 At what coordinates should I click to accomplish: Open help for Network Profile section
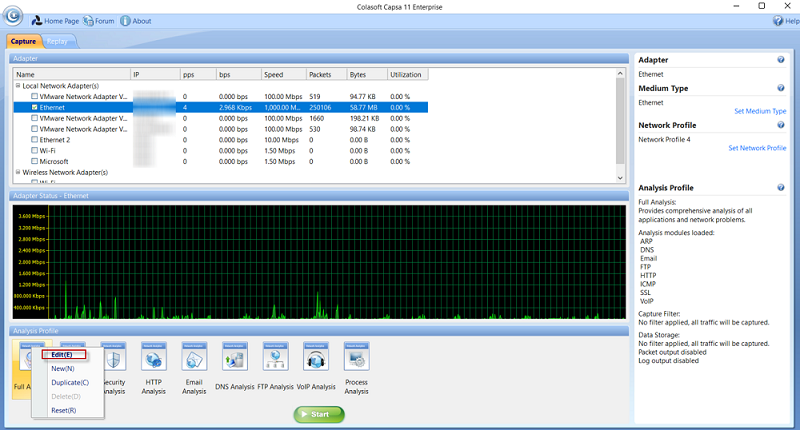click(x=781, y=125)
